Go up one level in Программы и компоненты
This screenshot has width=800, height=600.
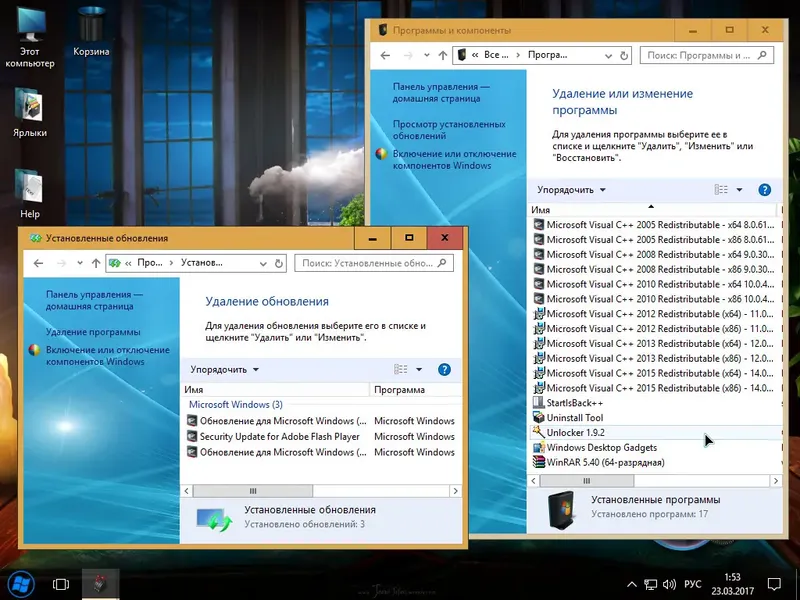click(442, 56)
